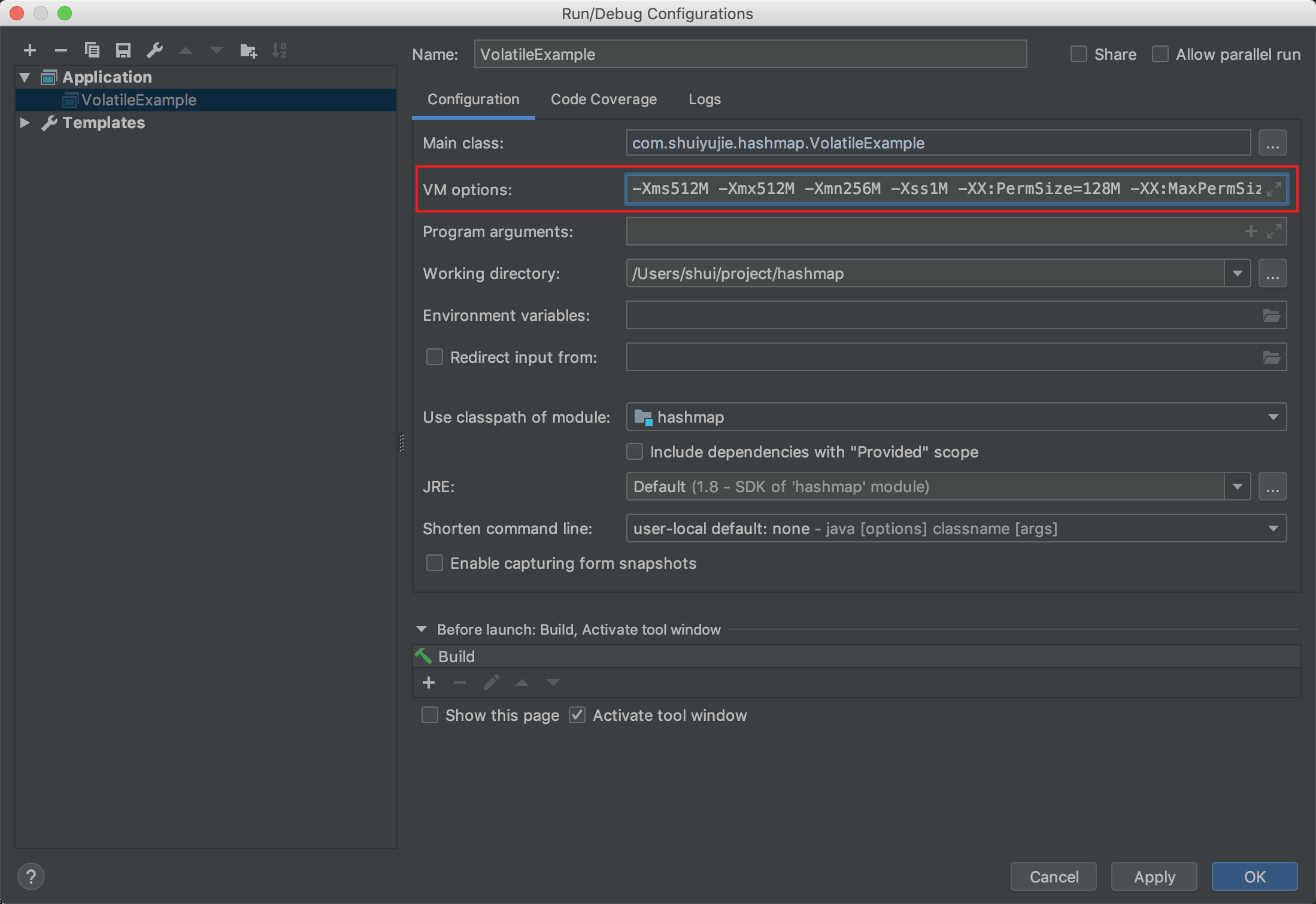Open the Logs tab
Screen dimensions: 1316x904
click(x=704, y=99)
